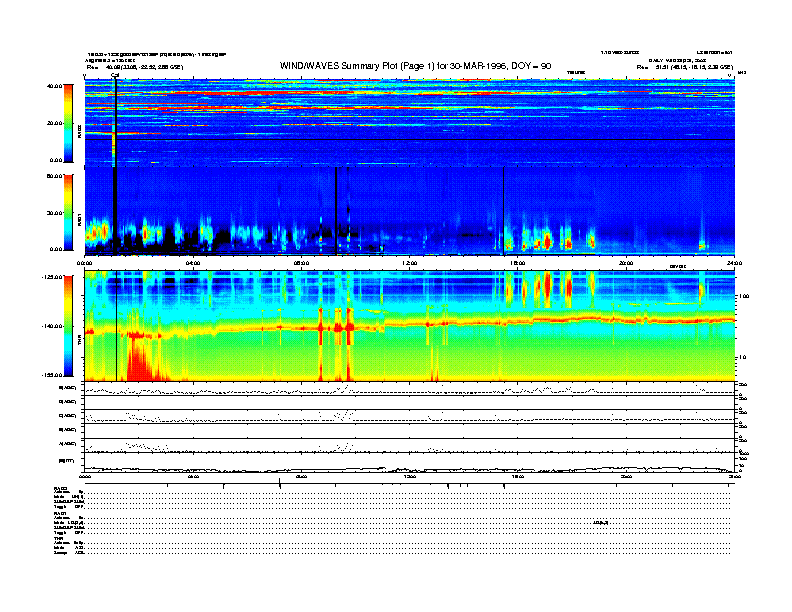The image size is (792, 612).
Task: Click the Cal marker above RAD2 panel
Action: point(115,75)
